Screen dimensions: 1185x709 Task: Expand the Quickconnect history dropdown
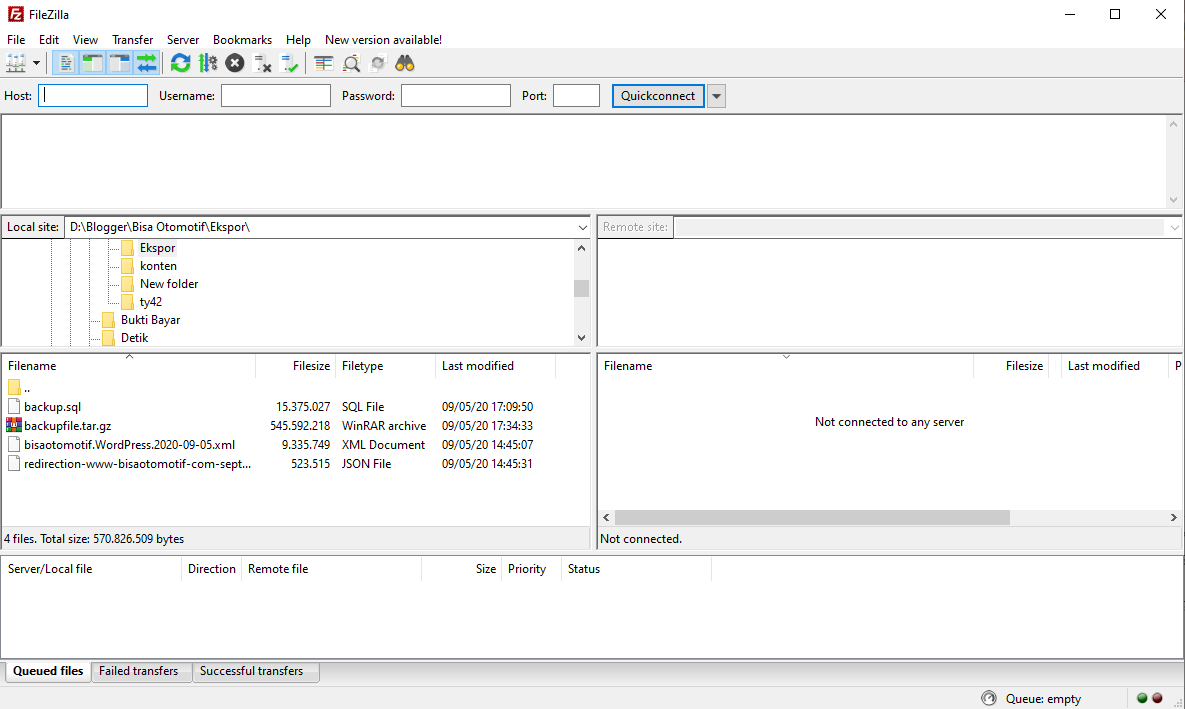716,96
